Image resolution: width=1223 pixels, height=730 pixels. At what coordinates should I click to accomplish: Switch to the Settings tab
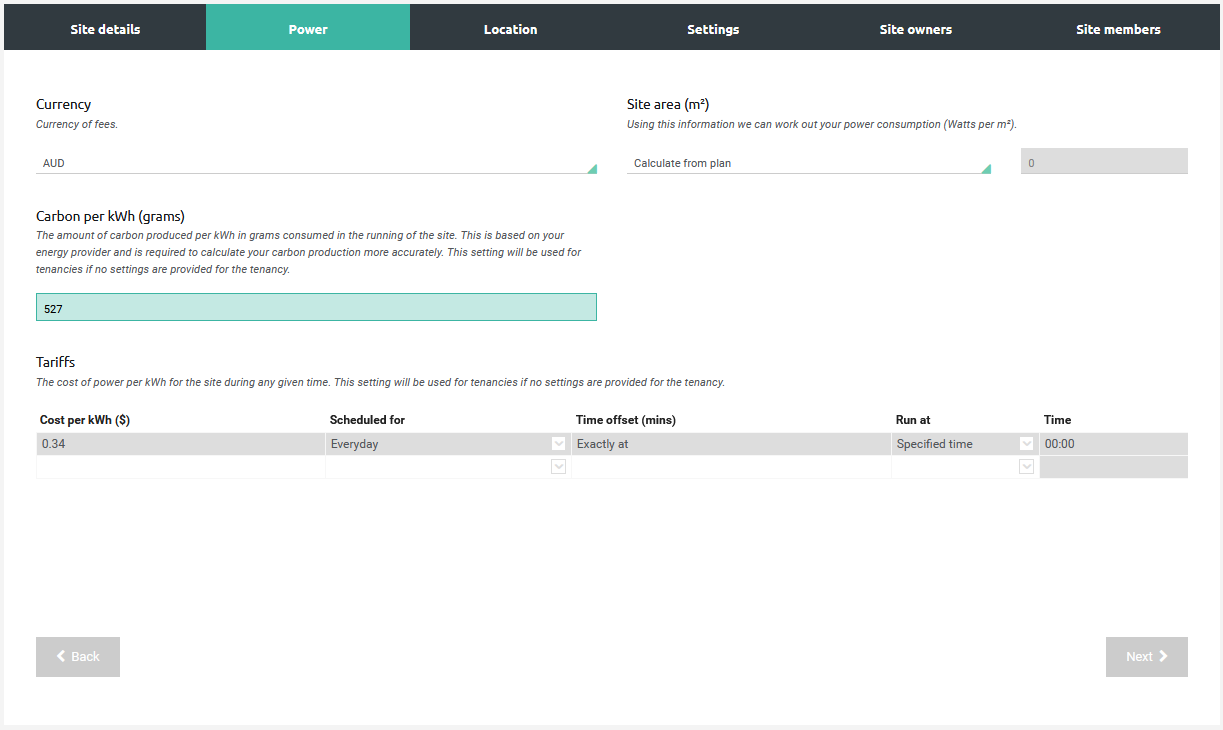click(713, 29)
